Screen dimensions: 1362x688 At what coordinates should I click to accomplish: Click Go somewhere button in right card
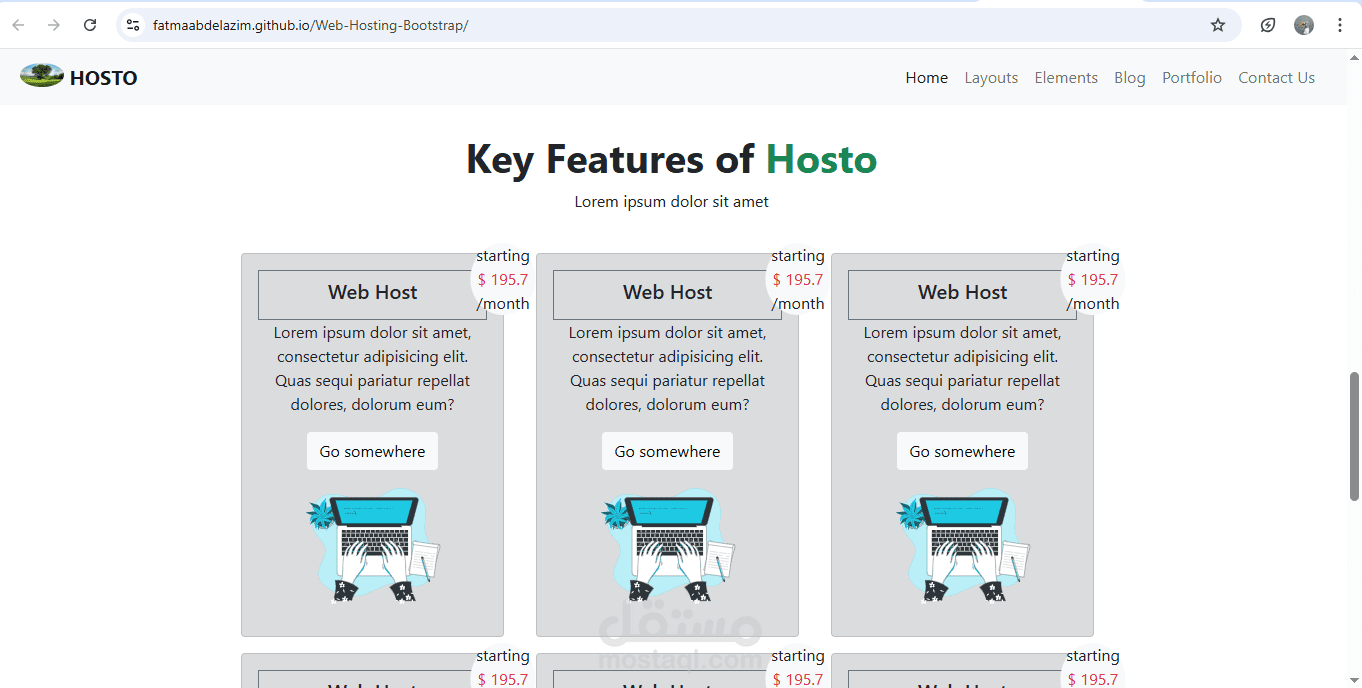pos(962,451)
